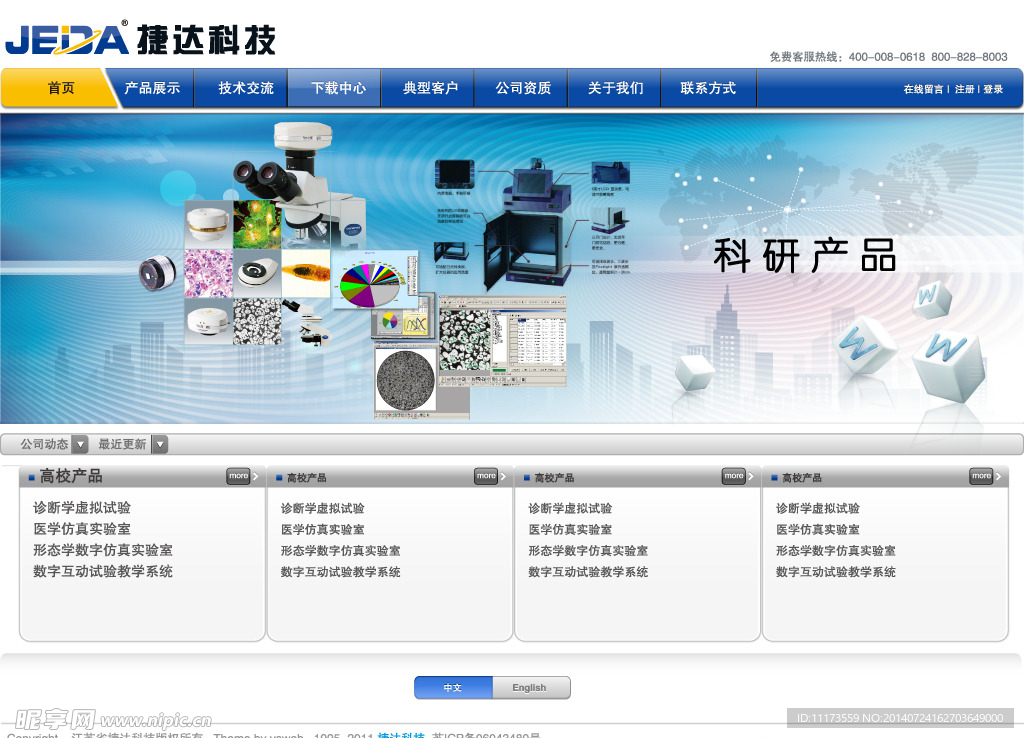Switch language to 中文
The width and height of the screenshot is (1024, 738).
pos(452,687)
